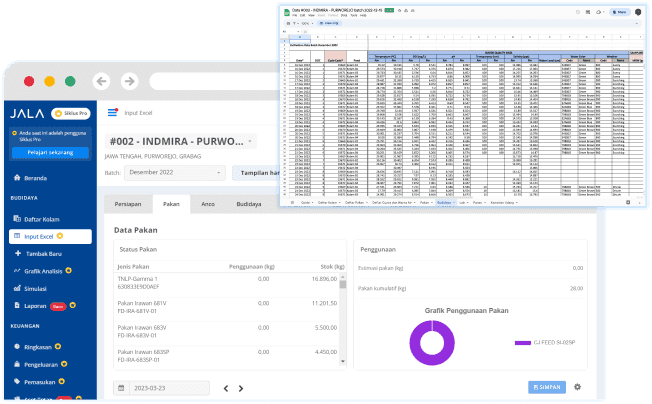The height and width of the screenshot is (404, 652).
Task: Click the purple CJ FEED legend swatch
Action: coord(522,343)
